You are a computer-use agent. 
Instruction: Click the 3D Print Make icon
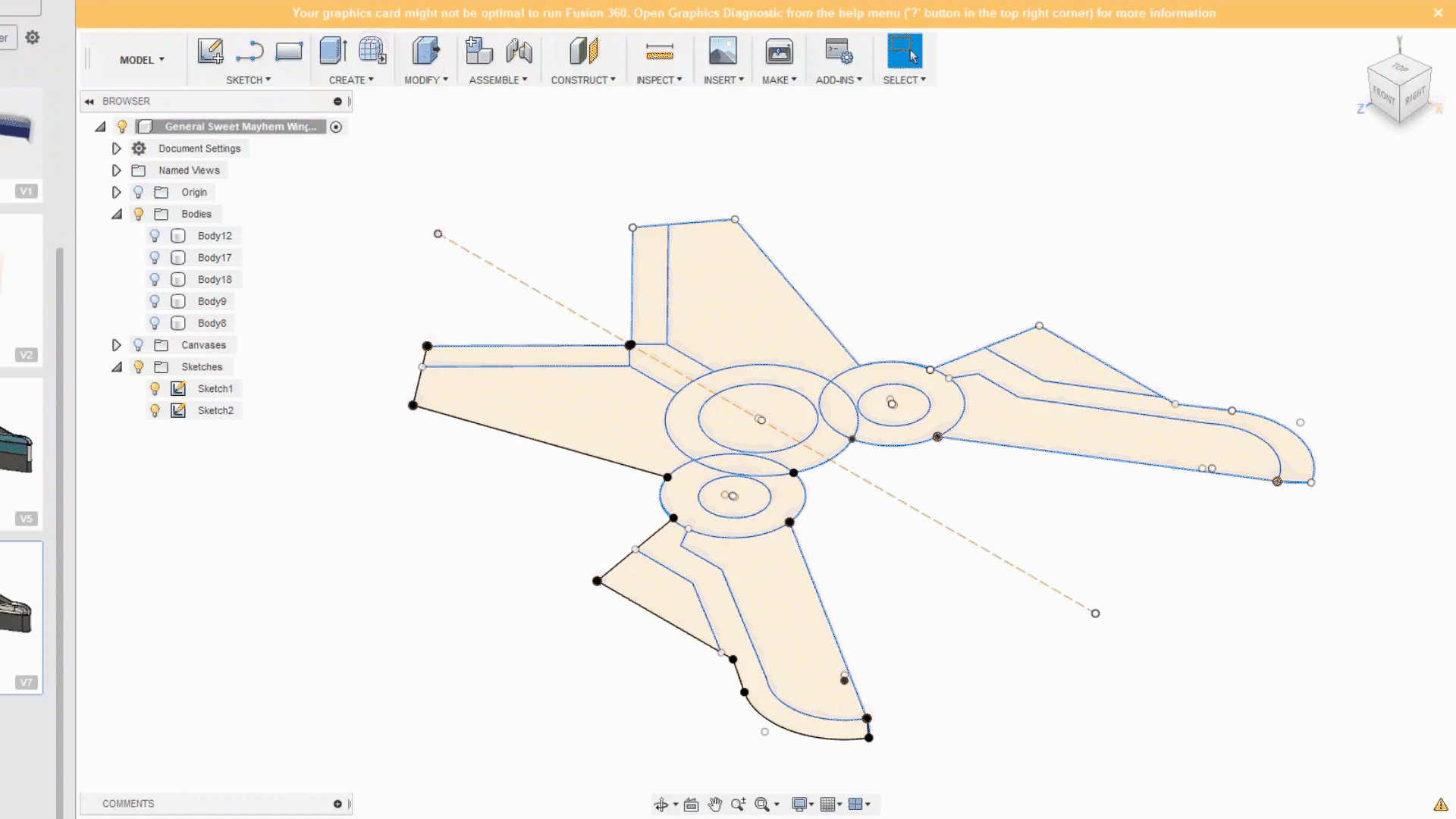click(779, 52)
